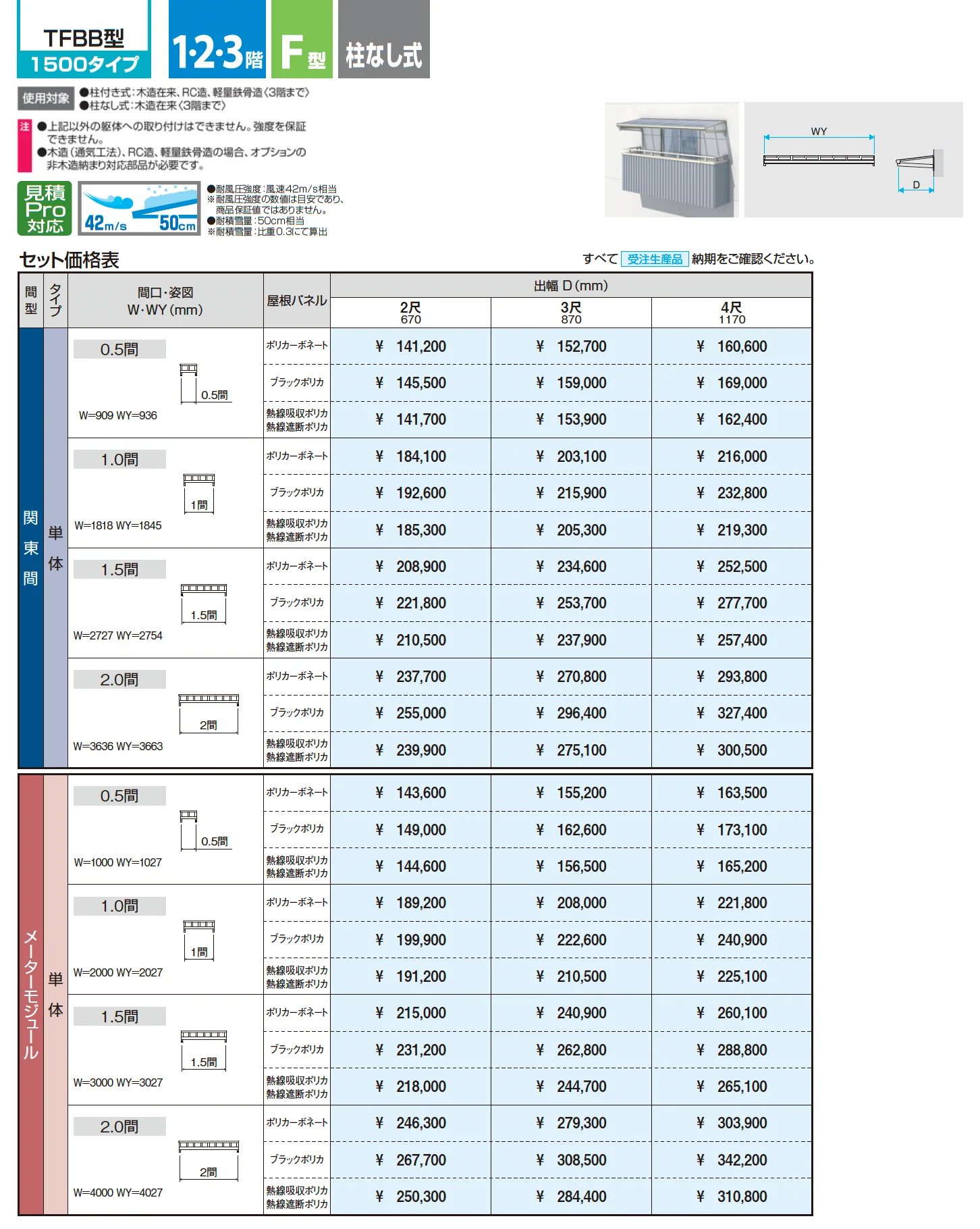Click the price ¥145,500

(x=410, y=383)
